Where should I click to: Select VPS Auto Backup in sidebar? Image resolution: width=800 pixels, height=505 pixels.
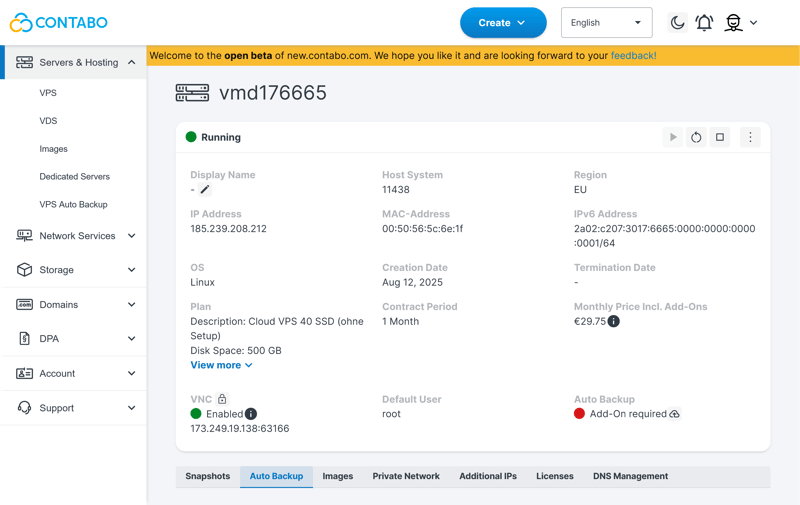pyautogui.click(x=73, y=204)
